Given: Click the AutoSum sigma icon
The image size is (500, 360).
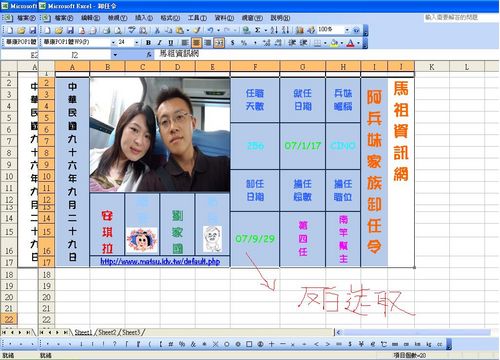Looking at the screenshot, I should coord(258,30).
